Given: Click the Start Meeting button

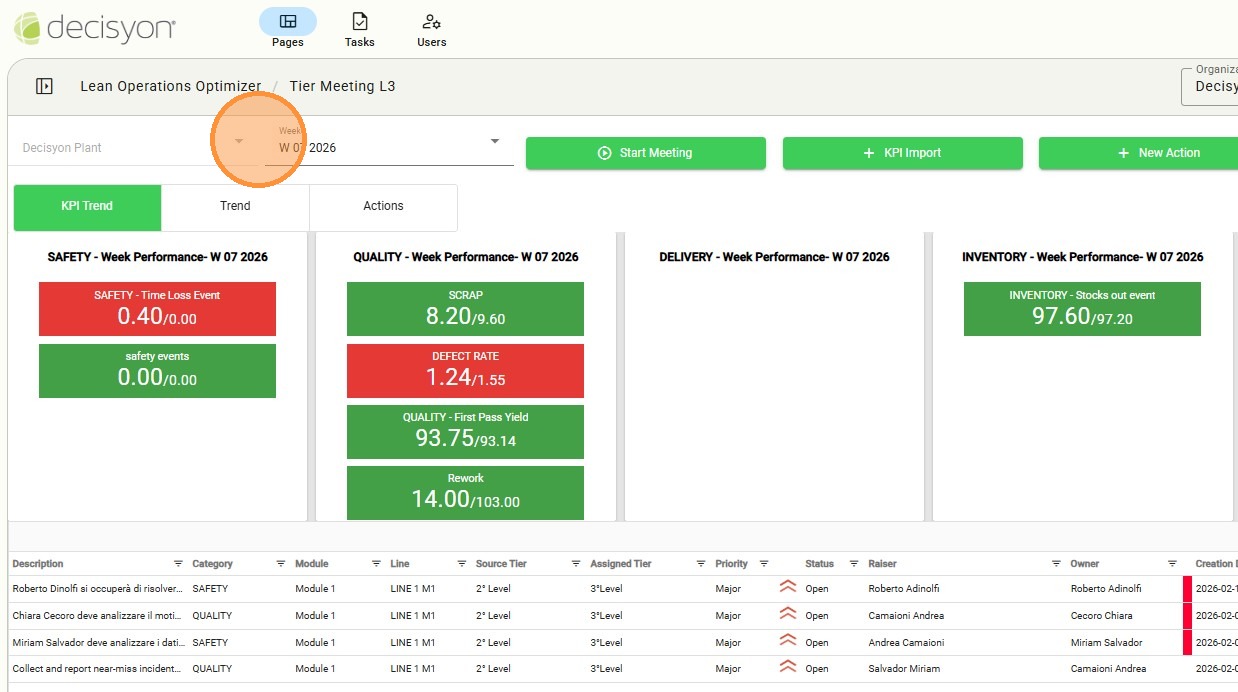Looking at the screenshot, I should click(x=646, y=153).
